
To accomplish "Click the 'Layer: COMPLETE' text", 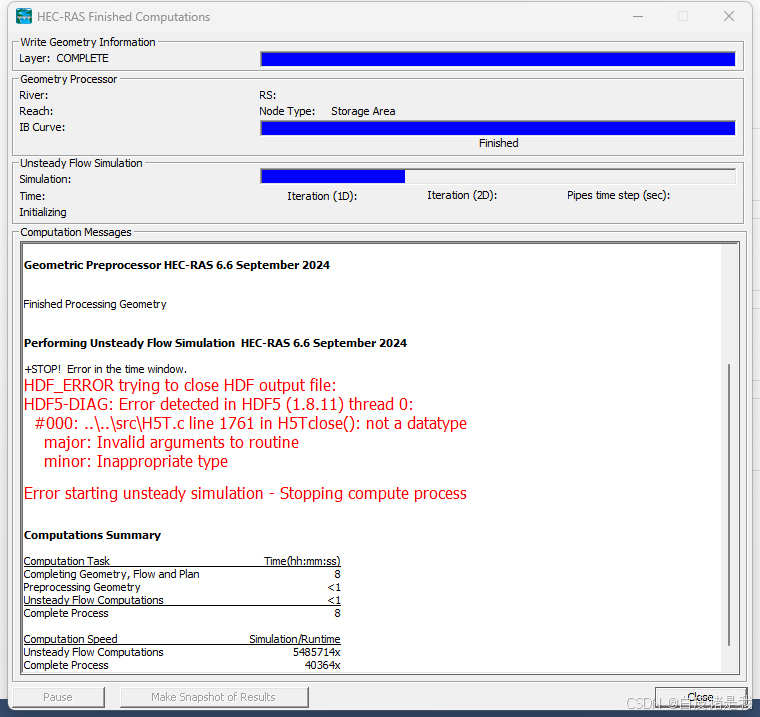I will tap(63, 58).
